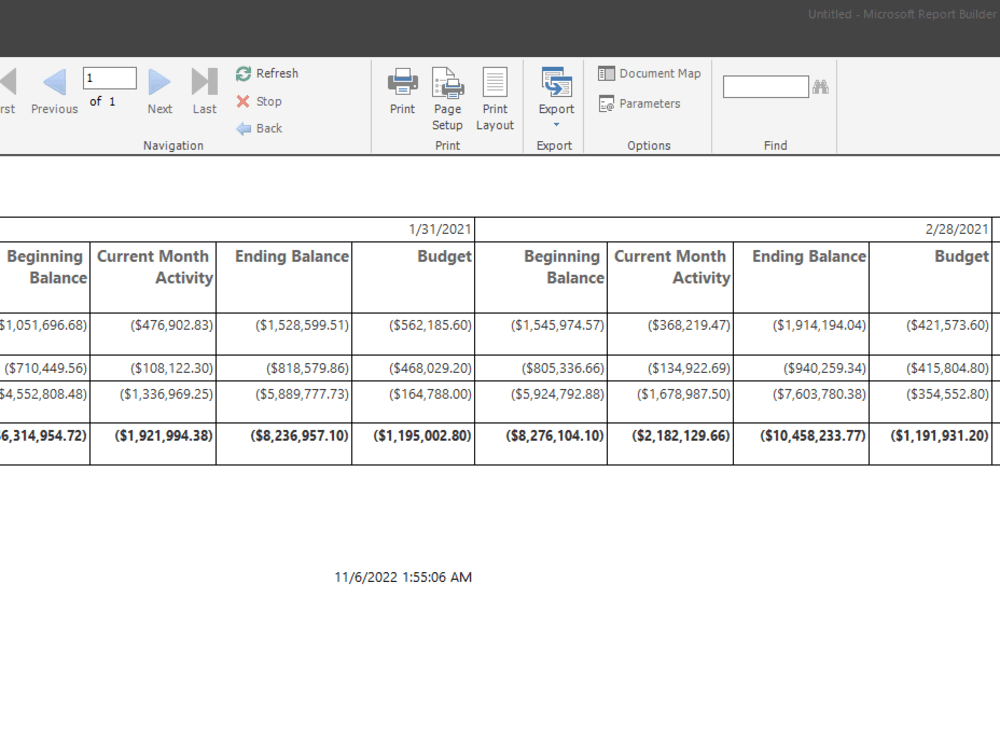Click the Next button label
This screenshot has width=1000, height=750.
tap(159, 109)
